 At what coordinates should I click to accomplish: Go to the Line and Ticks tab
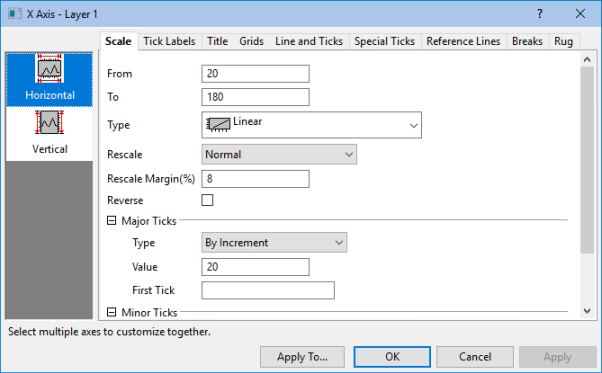coord(309,41)
